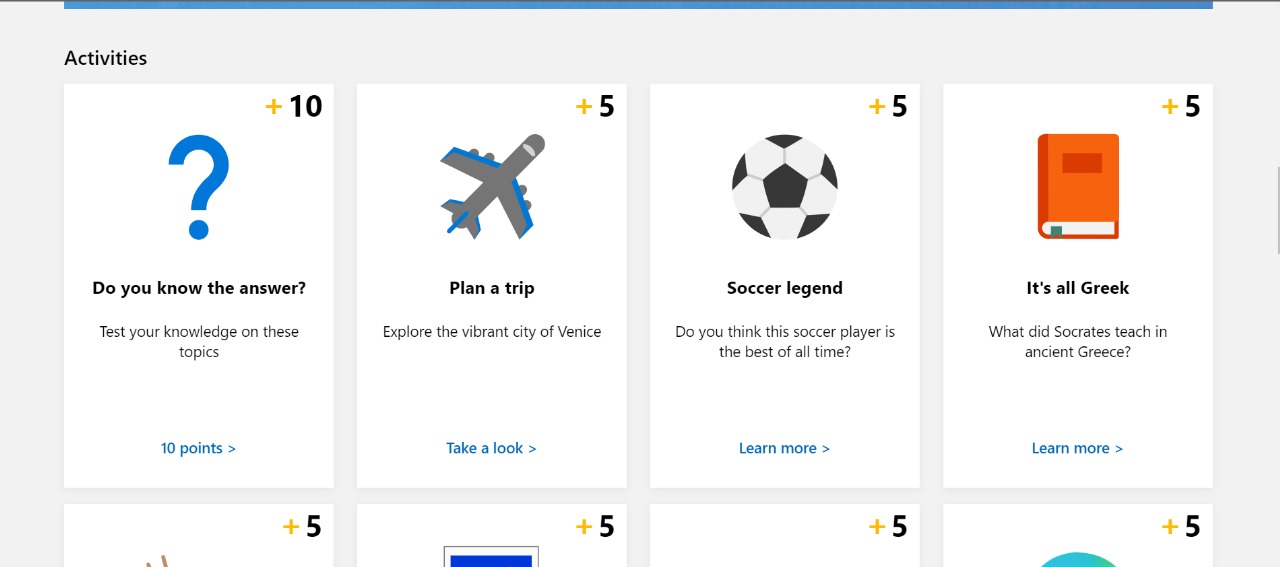
Task: Click the Socrates question text
Action: 1078,342
